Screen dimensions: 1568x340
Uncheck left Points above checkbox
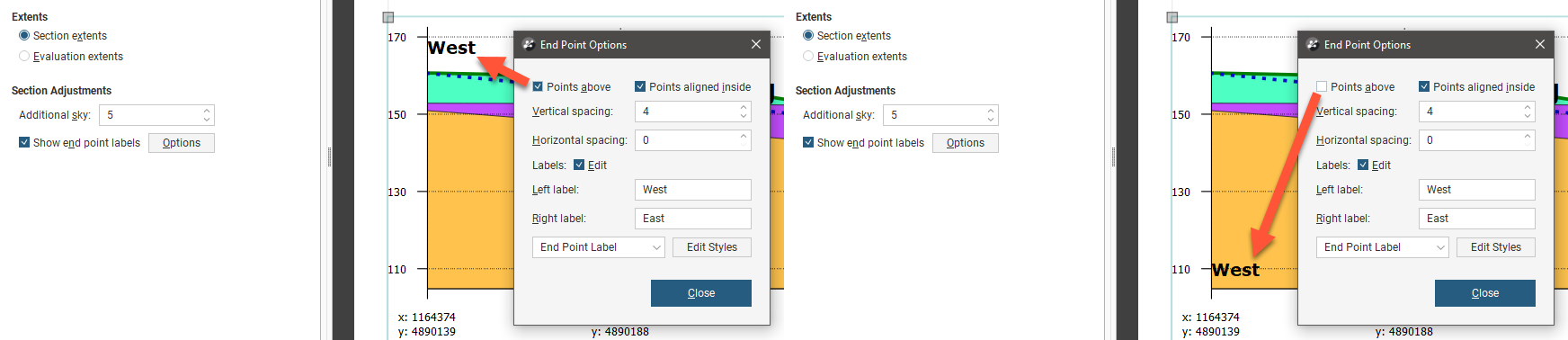(x=538, y=87)
